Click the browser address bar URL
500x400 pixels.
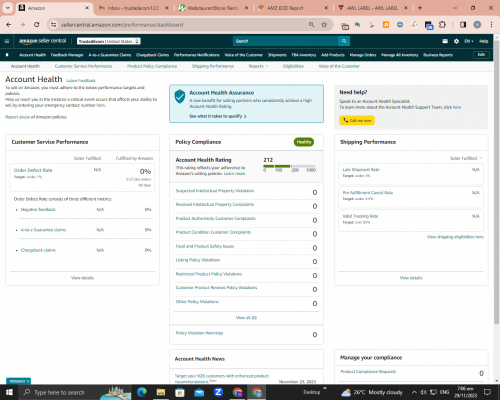click(x=122, y=25)
